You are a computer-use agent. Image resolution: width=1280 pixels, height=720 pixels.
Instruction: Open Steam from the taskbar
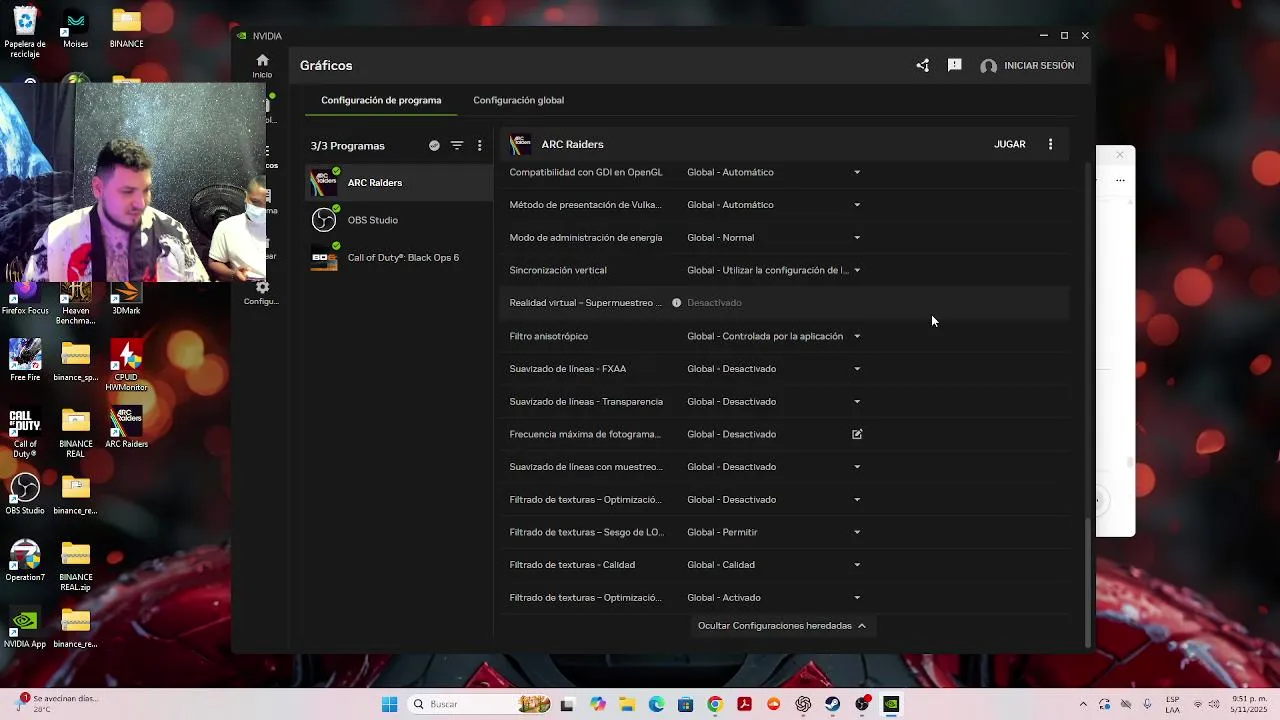pos(832,704)
